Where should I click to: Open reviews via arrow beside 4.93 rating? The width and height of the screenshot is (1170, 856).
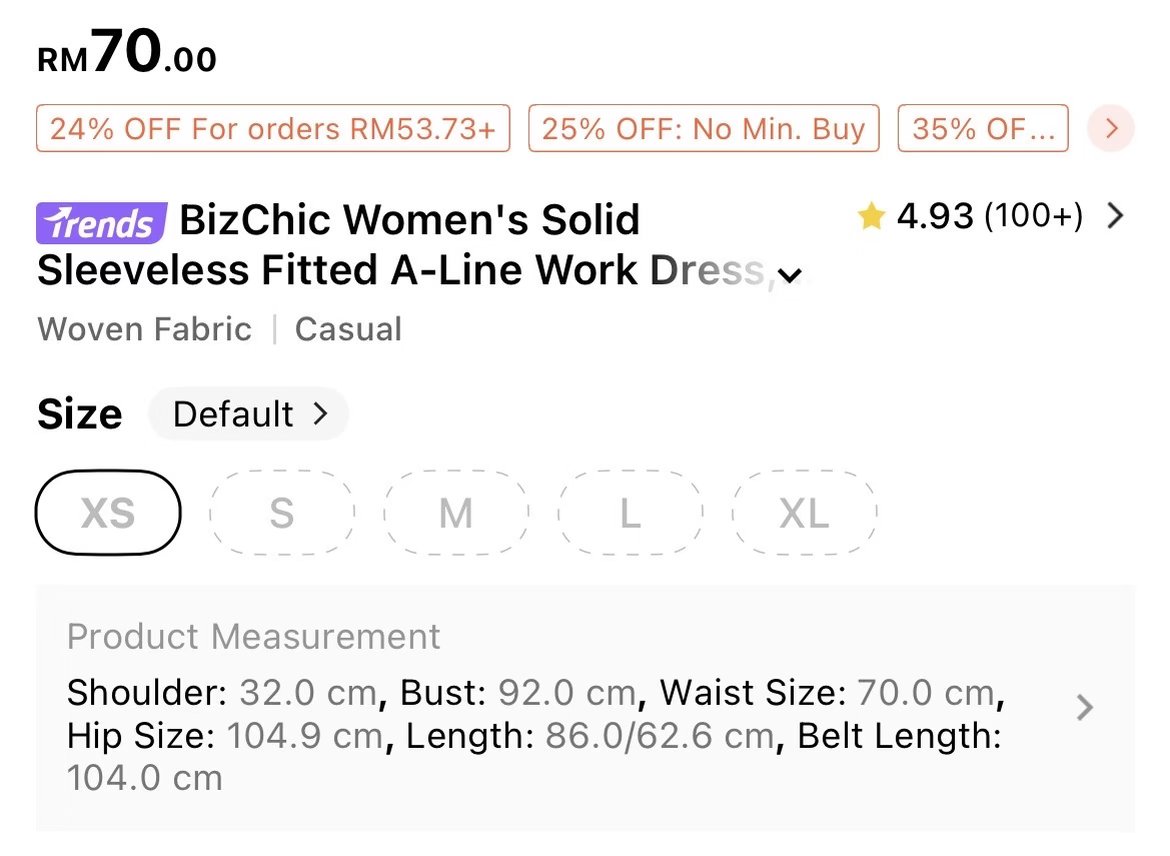click(1115, 216)
